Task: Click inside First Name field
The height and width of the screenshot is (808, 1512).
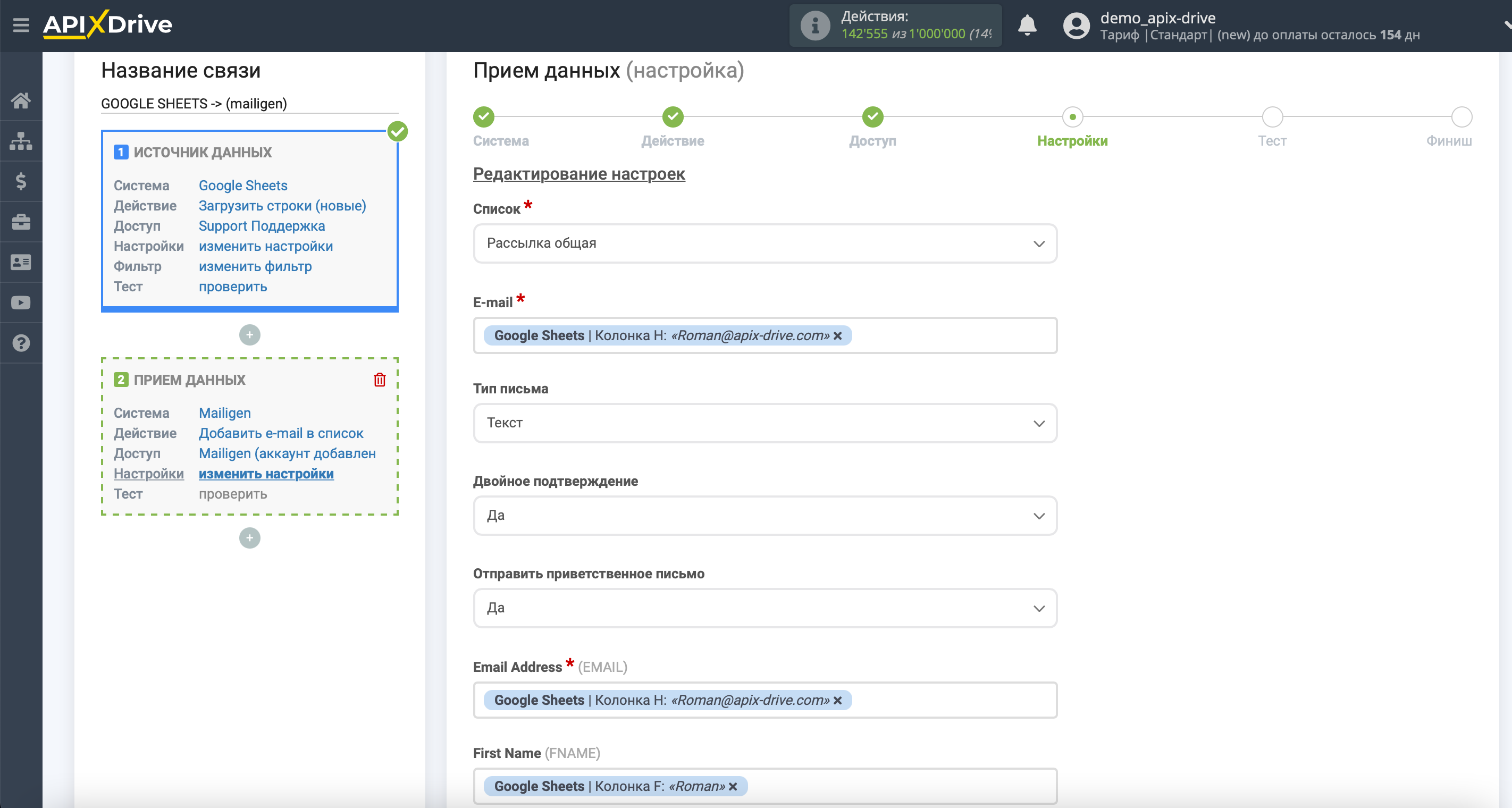Action: (765, 786)
